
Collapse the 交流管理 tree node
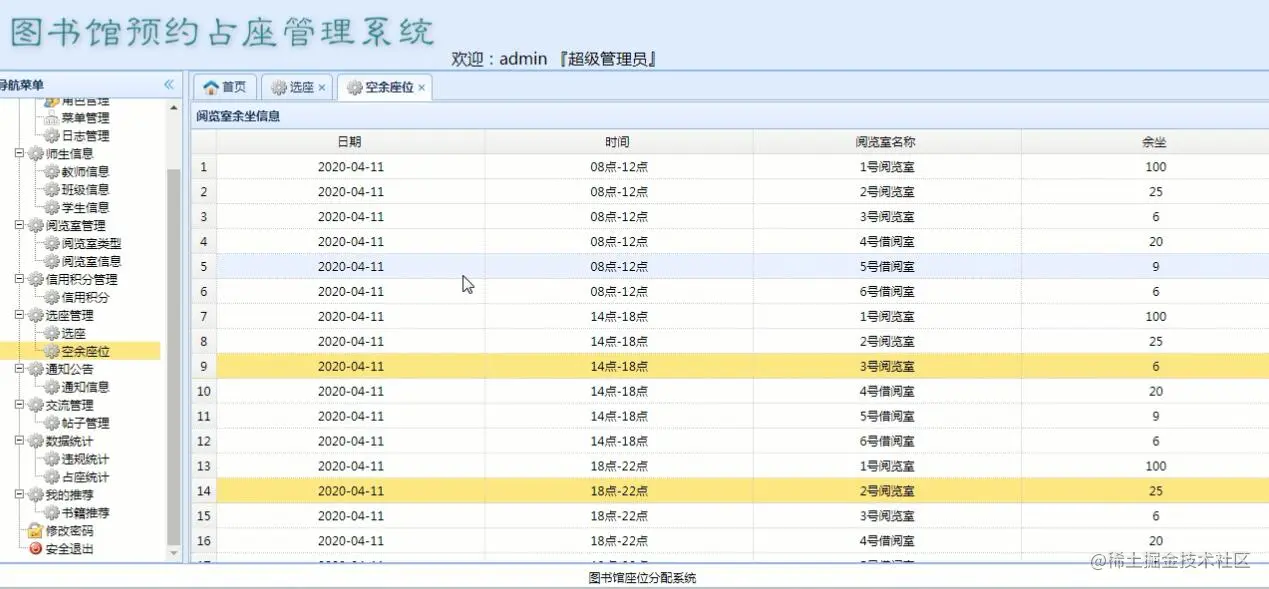click(19, 406)
